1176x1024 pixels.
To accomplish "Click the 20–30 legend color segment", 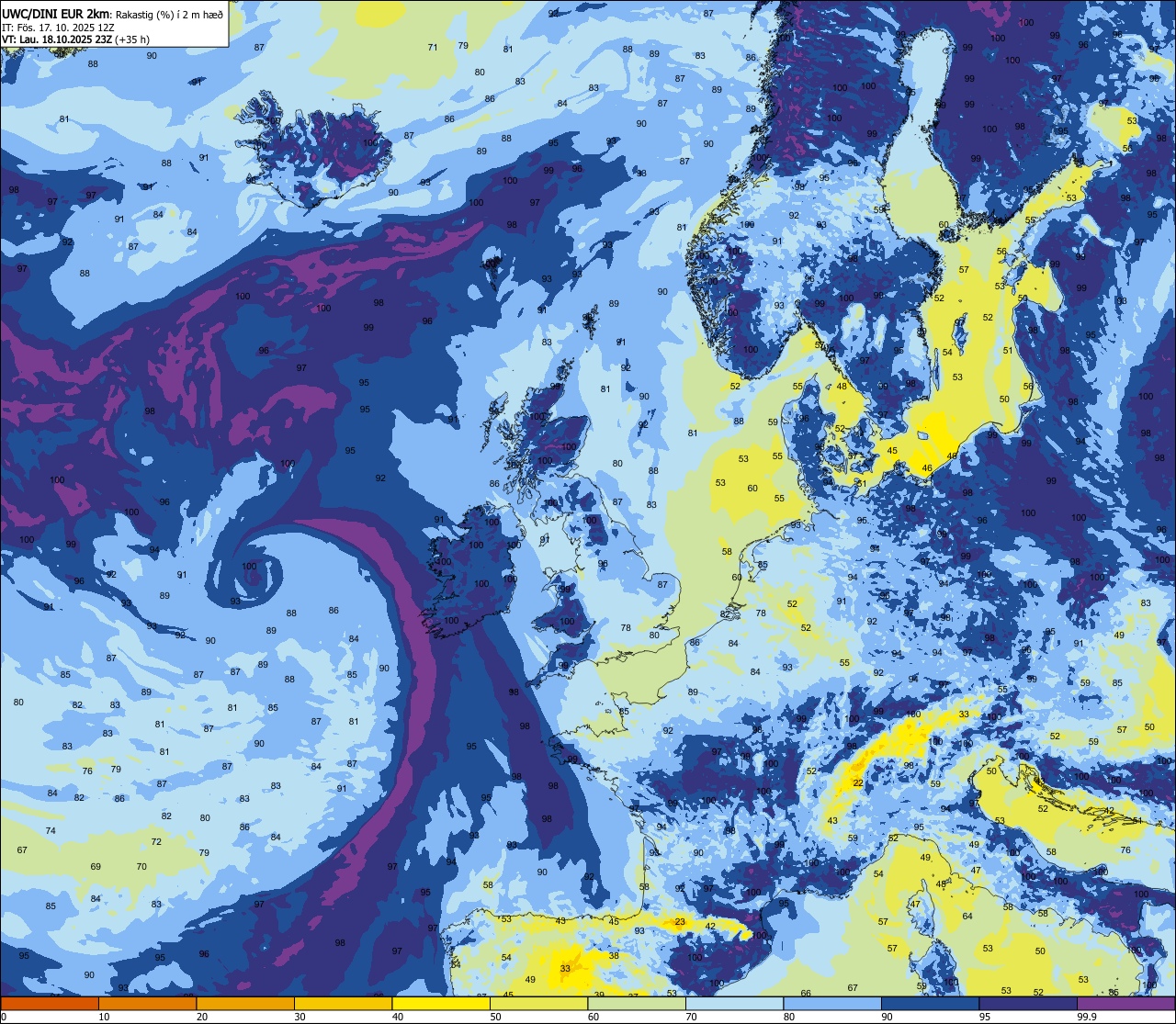I will click(245, 1004).
